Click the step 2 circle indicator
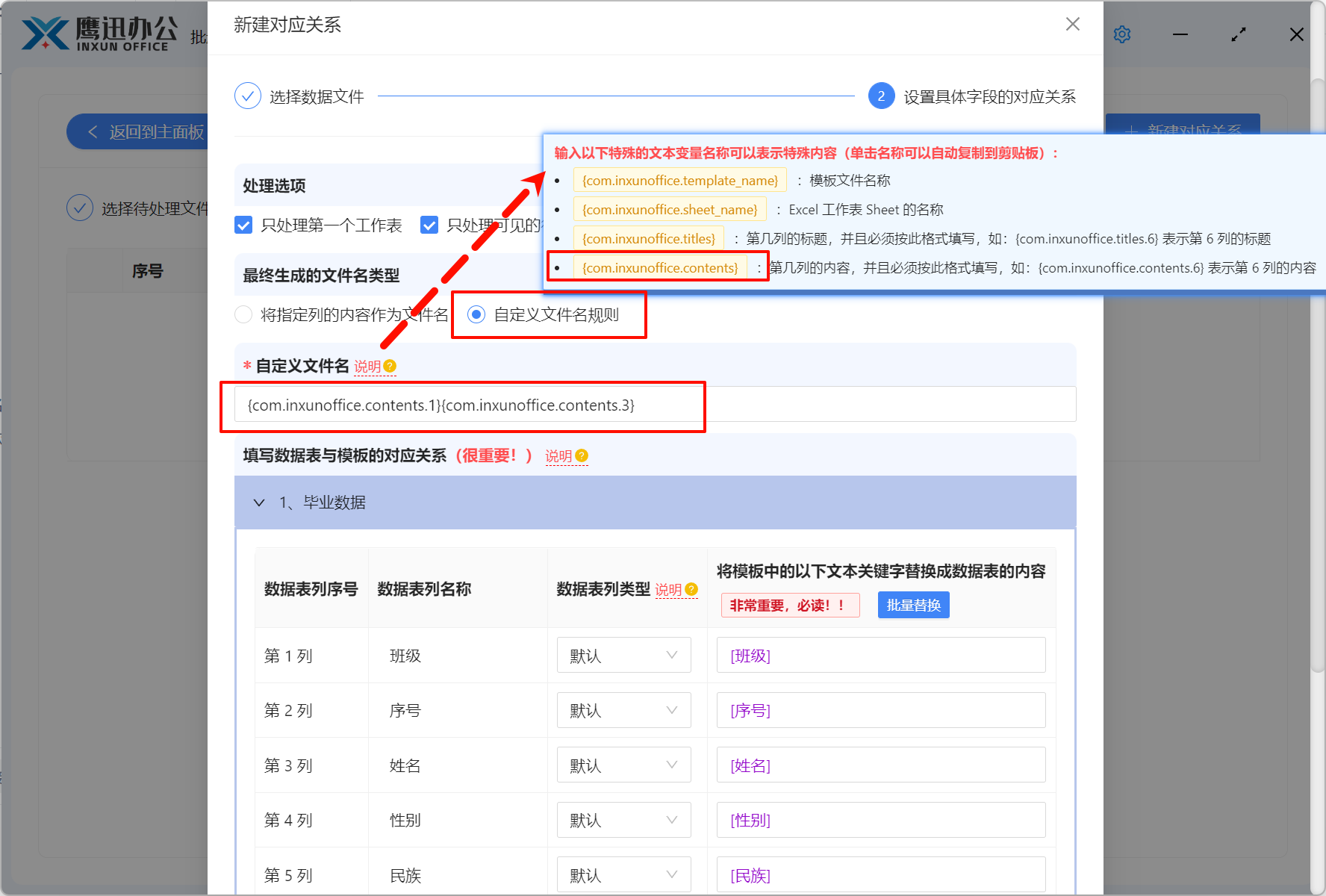Screen dimensions: 1326x896 (x=882, y=96)
